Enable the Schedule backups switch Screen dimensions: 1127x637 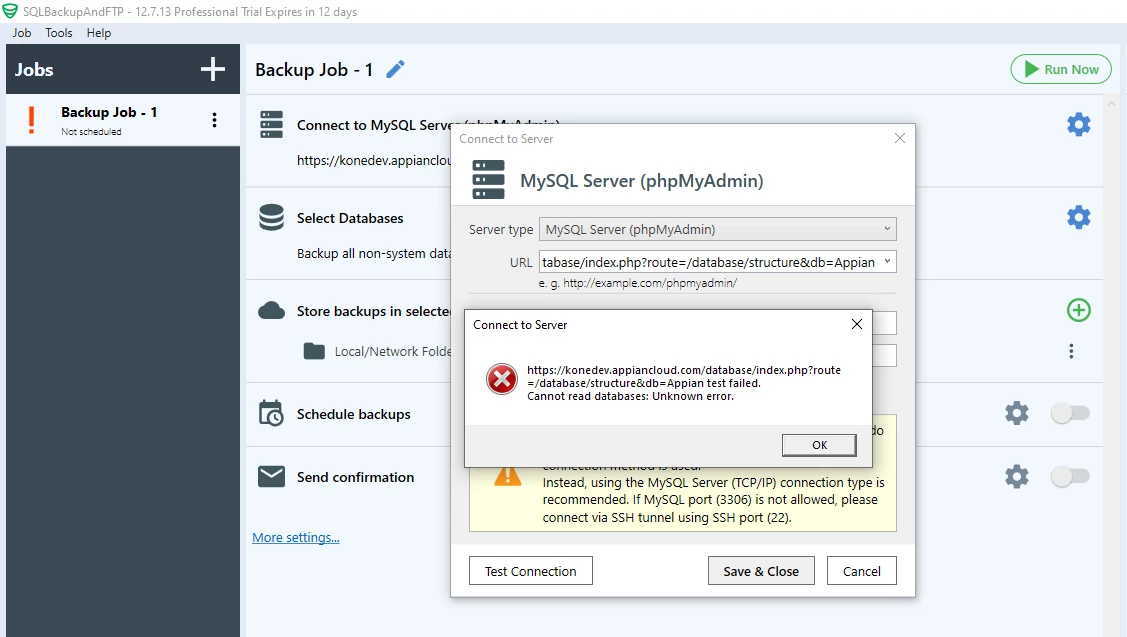coord(1070,413)
